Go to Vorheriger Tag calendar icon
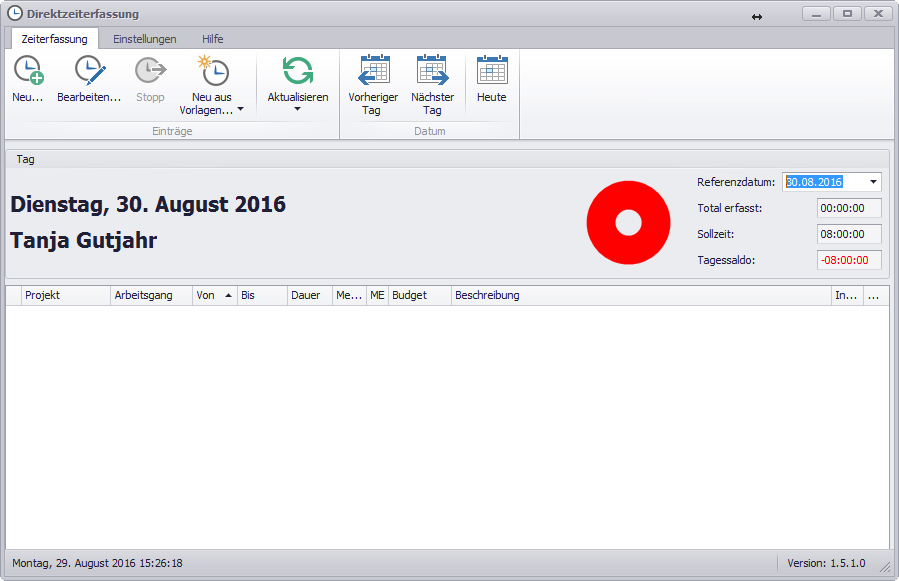Viewport: 899px width, 581px height. (x=373, y=70)
